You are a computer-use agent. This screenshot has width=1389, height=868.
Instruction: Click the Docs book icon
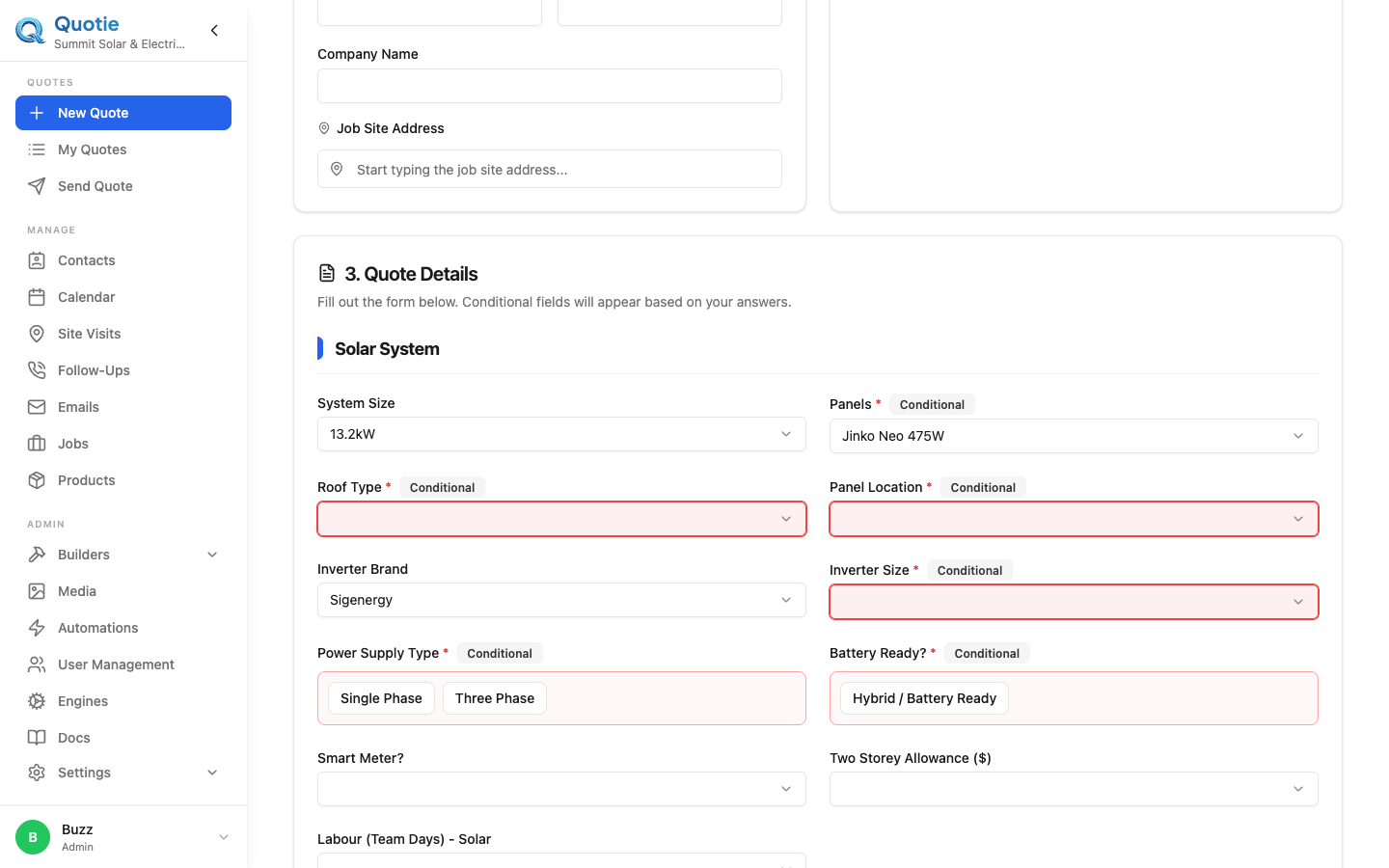37,738
